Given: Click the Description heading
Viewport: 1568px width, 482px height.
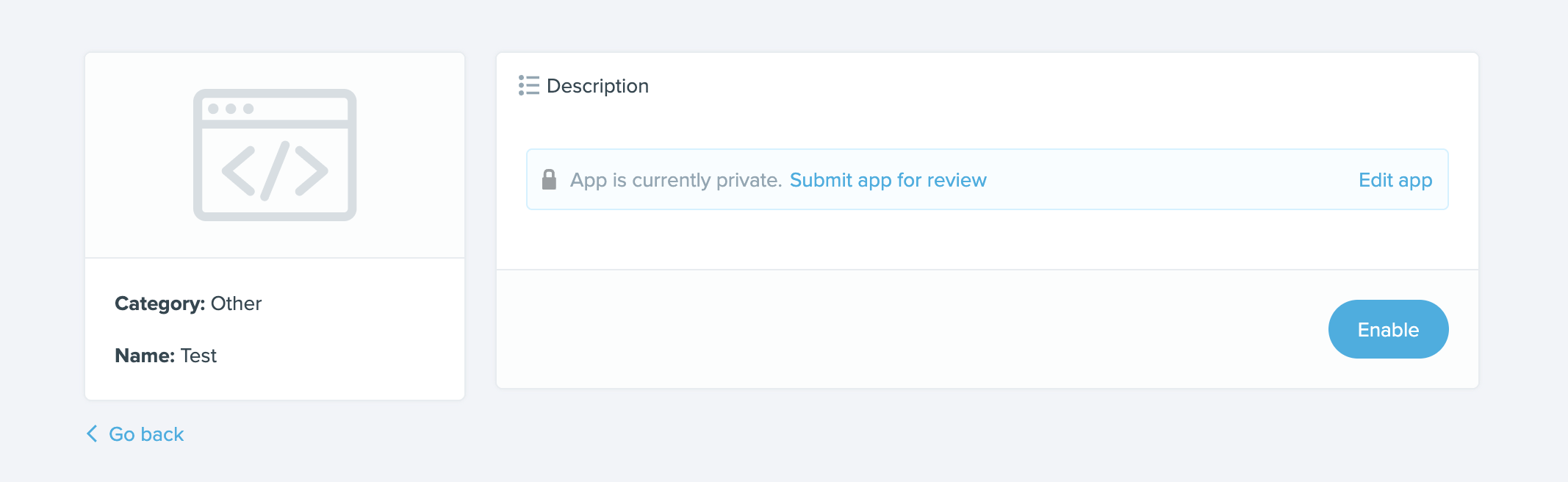Looking at the screenshot, I should pyautogui.click(x=597, y=86).
